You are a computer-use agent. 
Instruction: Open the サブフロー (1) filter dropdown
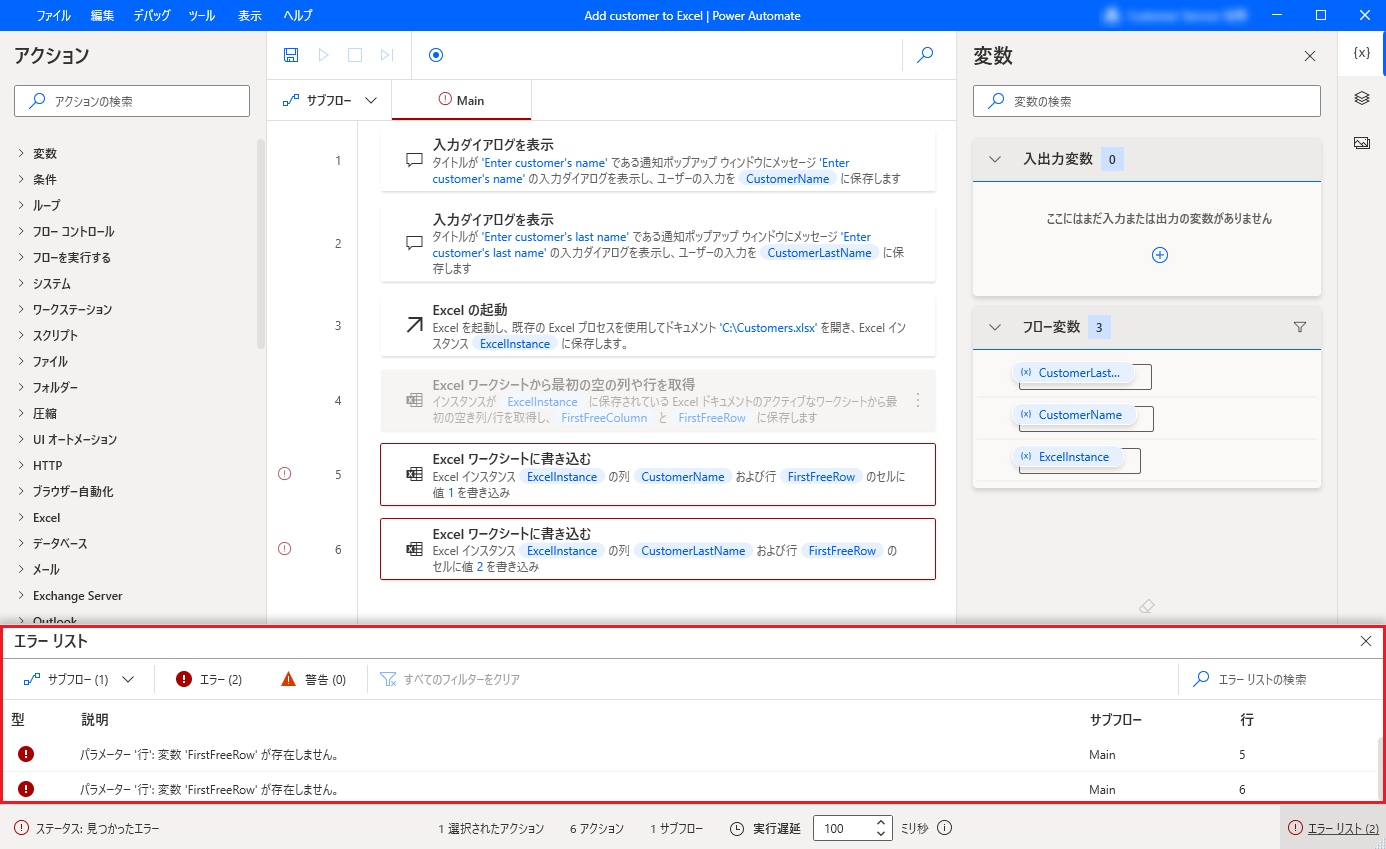click(x=78, y=679)
